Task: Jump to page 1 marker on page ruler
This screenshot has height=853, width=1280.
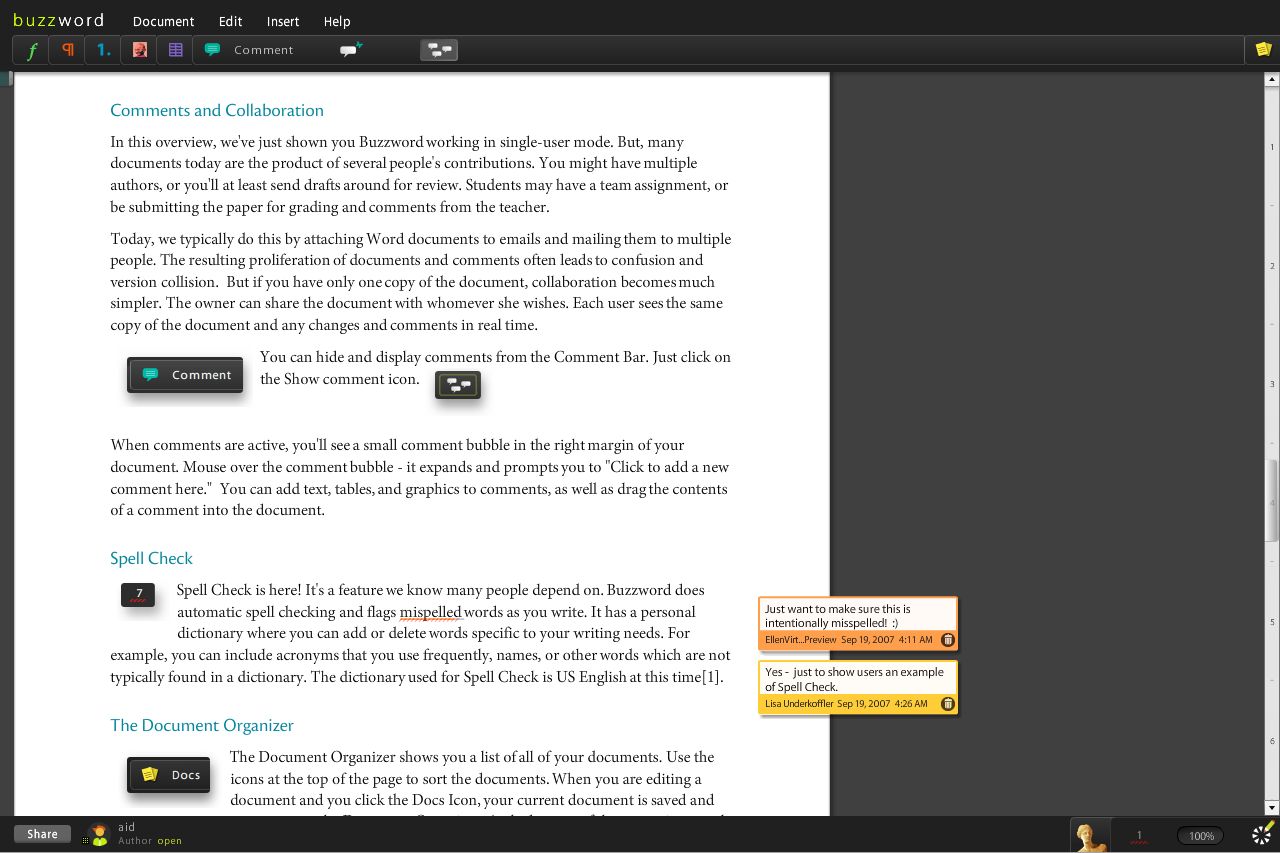Action: point(1272,147)
